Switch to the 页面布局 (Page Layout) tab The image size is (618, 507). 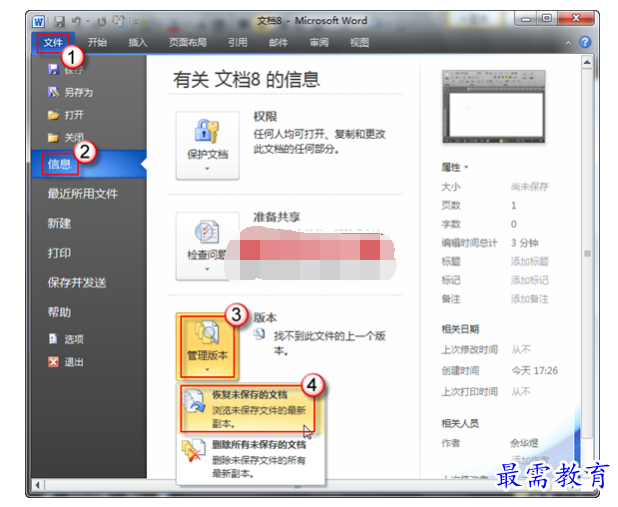188,43
